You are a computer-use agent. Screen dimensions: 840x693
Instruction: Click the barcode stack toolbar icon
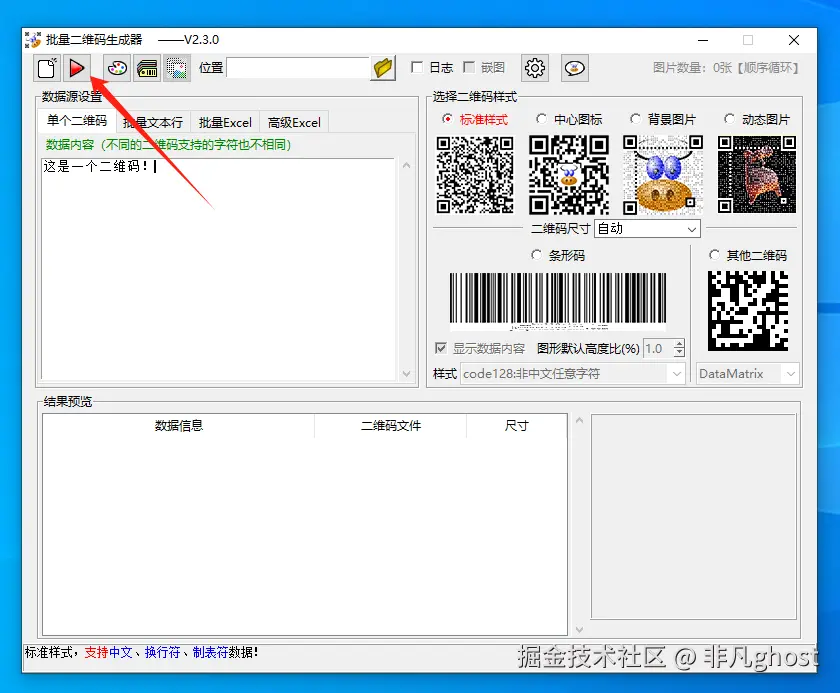pos(147,68)
